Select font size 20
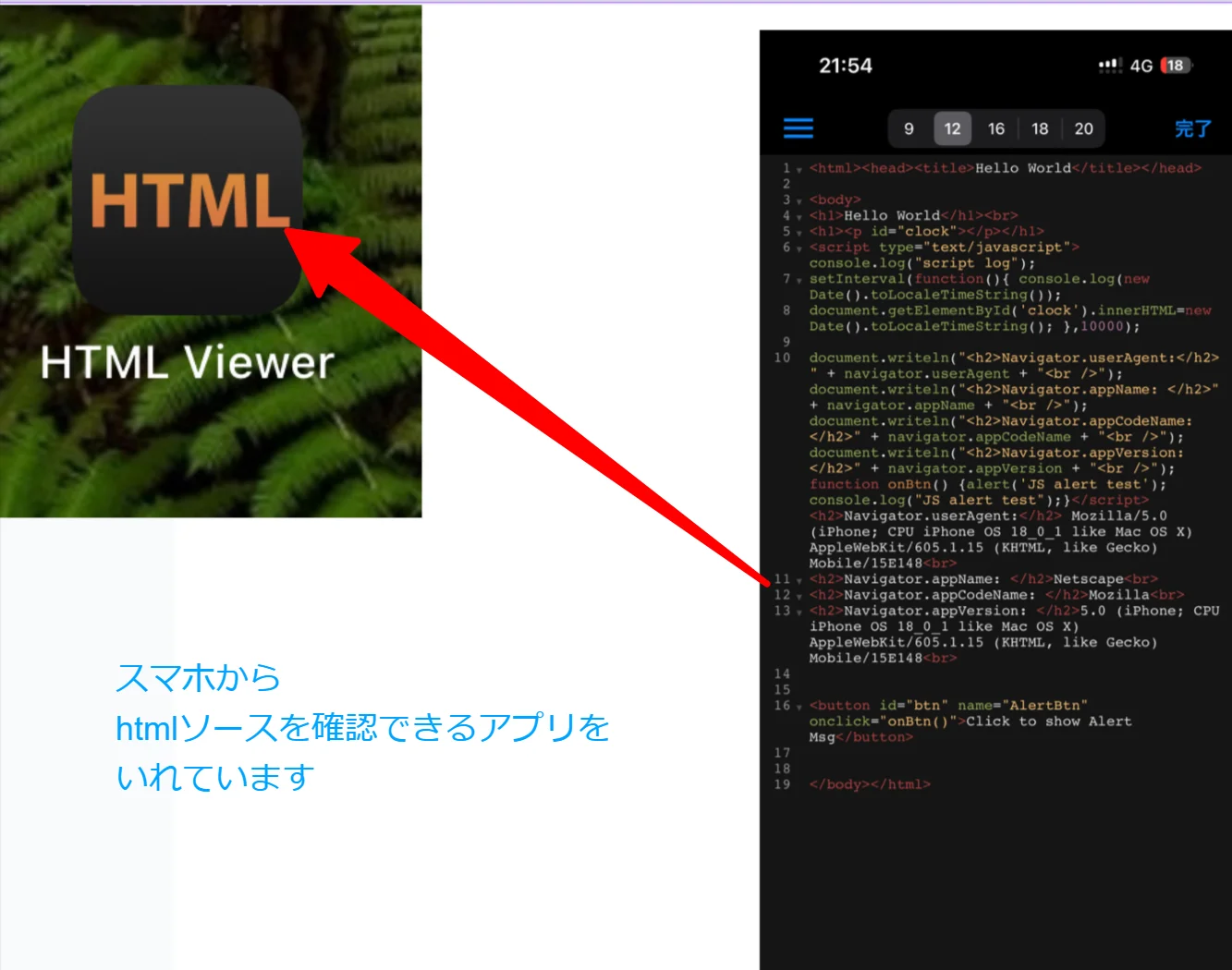Image resolution: width=1232 pixels, height=970 pixels. click(x=1082, y=128)
